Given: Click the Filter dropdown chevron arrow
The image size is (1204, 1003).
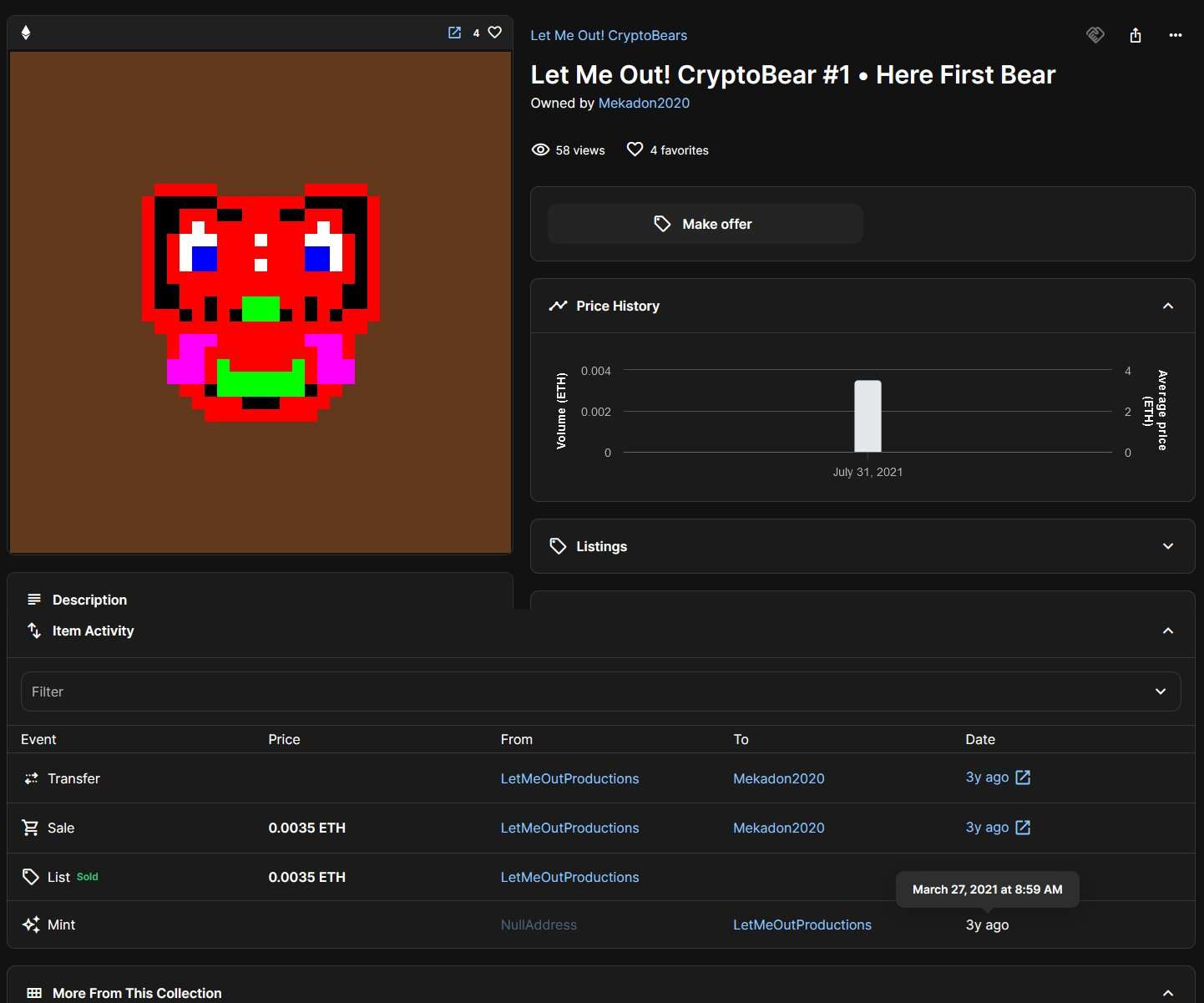Looking at the screenshot, I should (1161, 691).
